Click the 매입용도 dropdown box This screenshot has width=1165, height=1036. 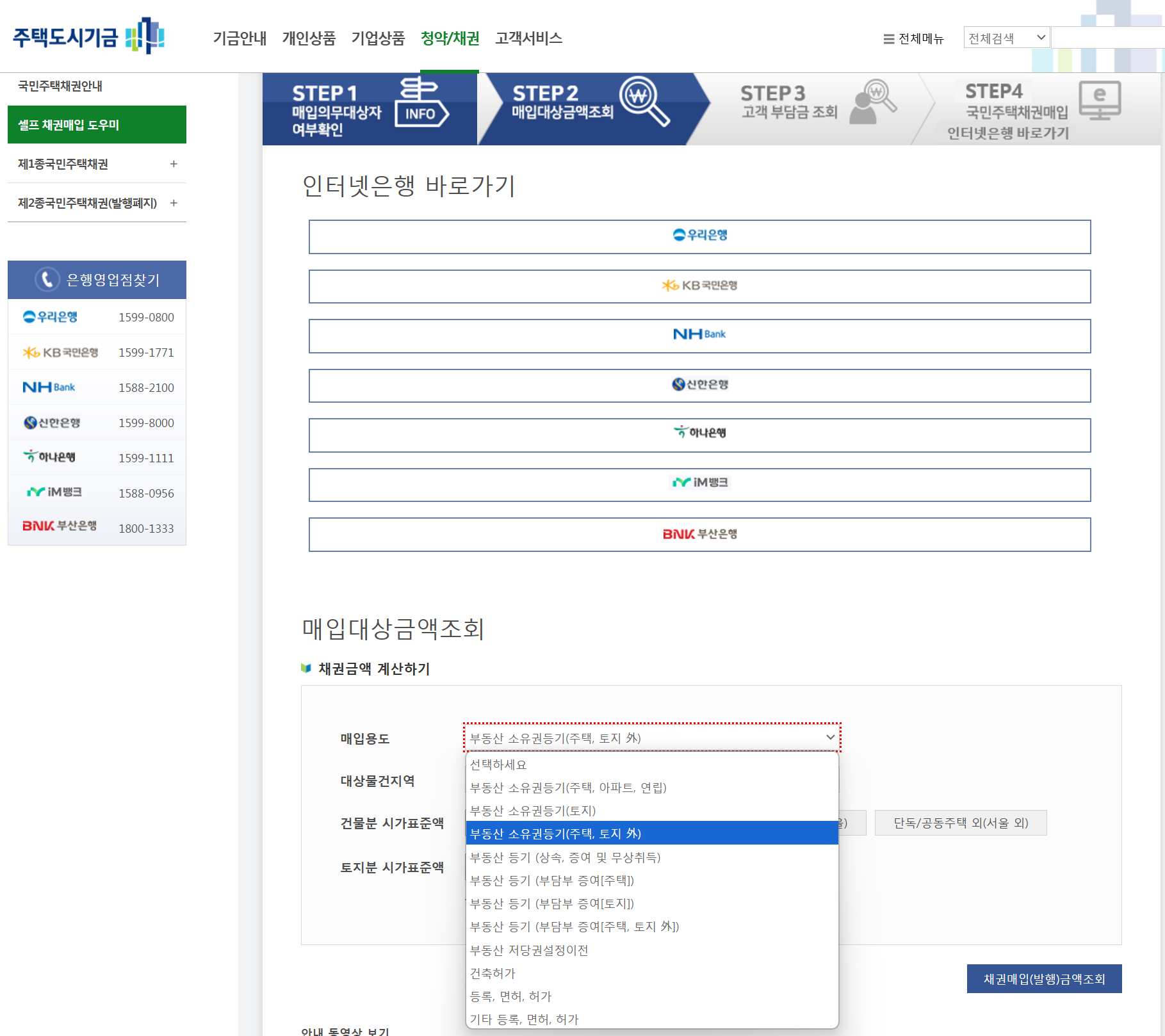(652, 738)
